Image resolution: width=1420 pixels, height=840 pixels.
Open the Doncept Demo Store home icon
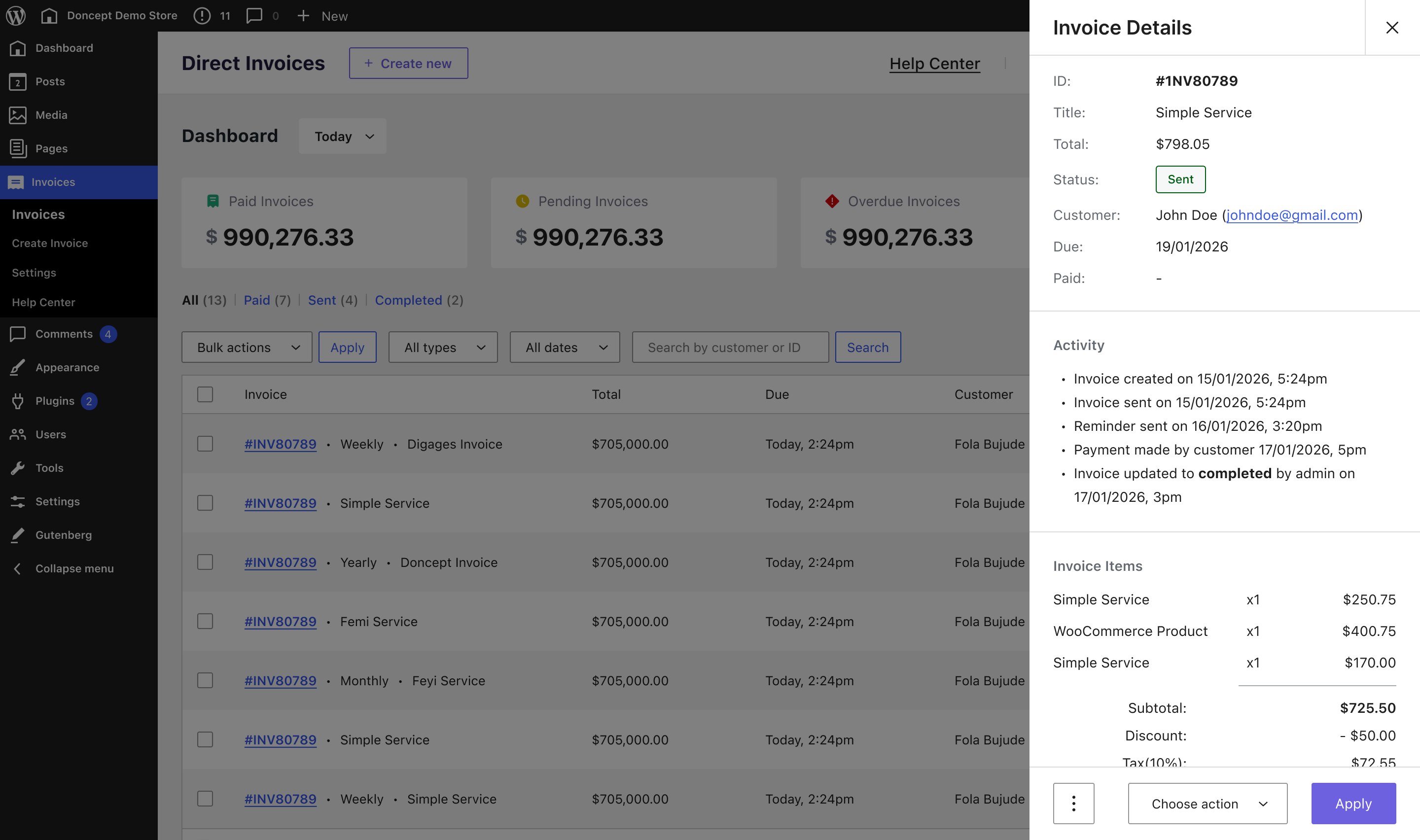49,16
